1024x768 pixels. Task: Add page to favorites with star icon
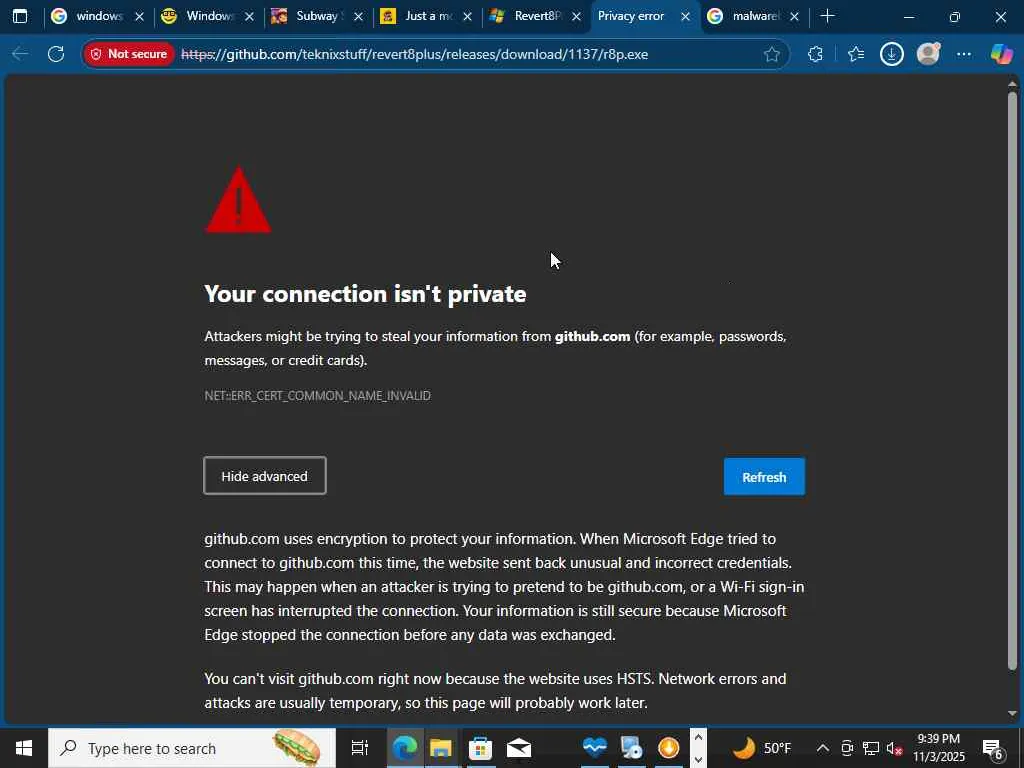tap(772, 54)
